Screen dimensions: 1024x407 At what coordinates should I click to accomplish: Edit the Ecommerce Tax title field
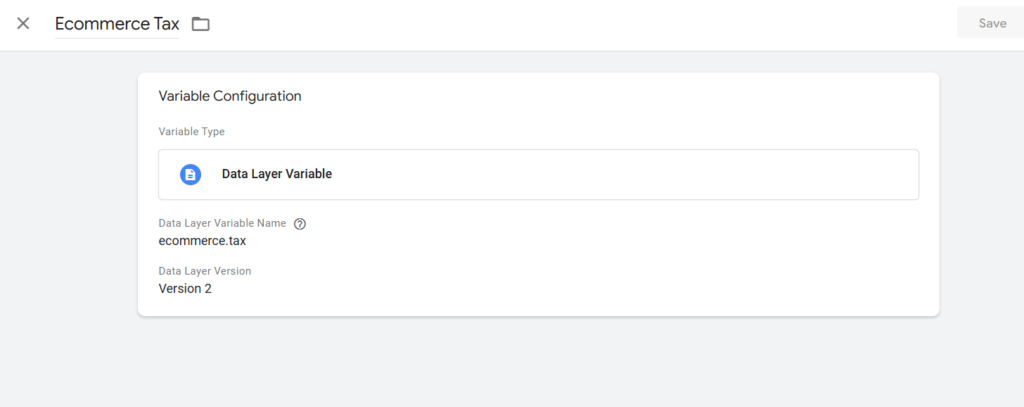117,24
